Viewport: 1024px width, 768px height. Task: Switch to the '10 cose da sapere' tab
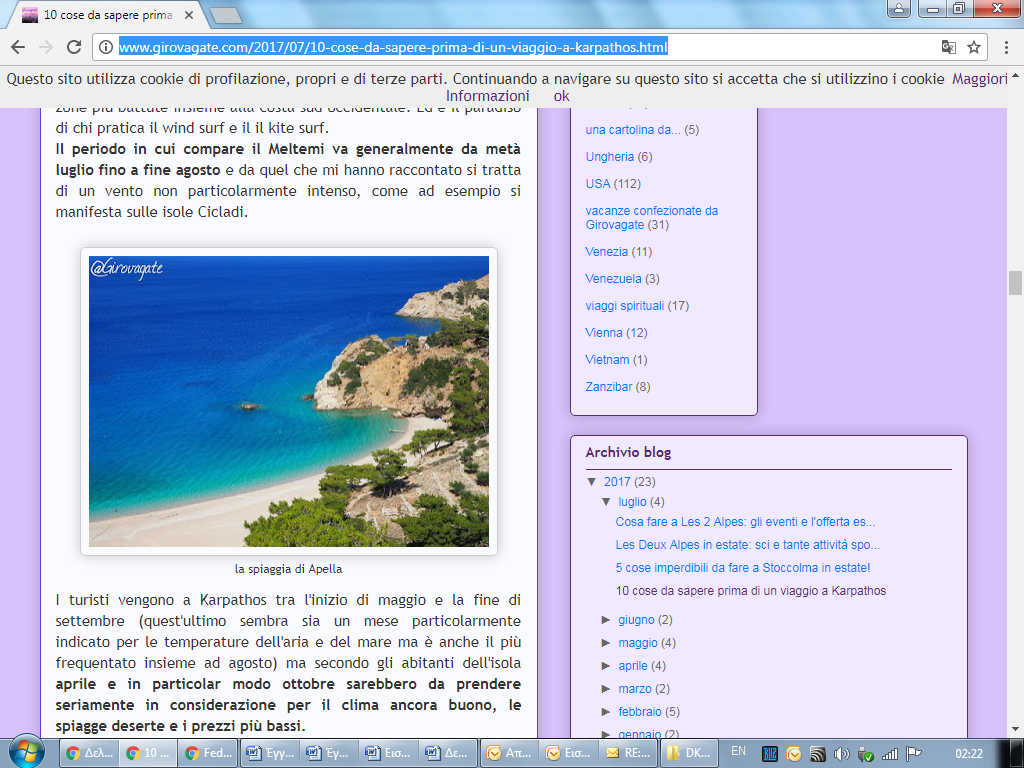pos(110,15)
